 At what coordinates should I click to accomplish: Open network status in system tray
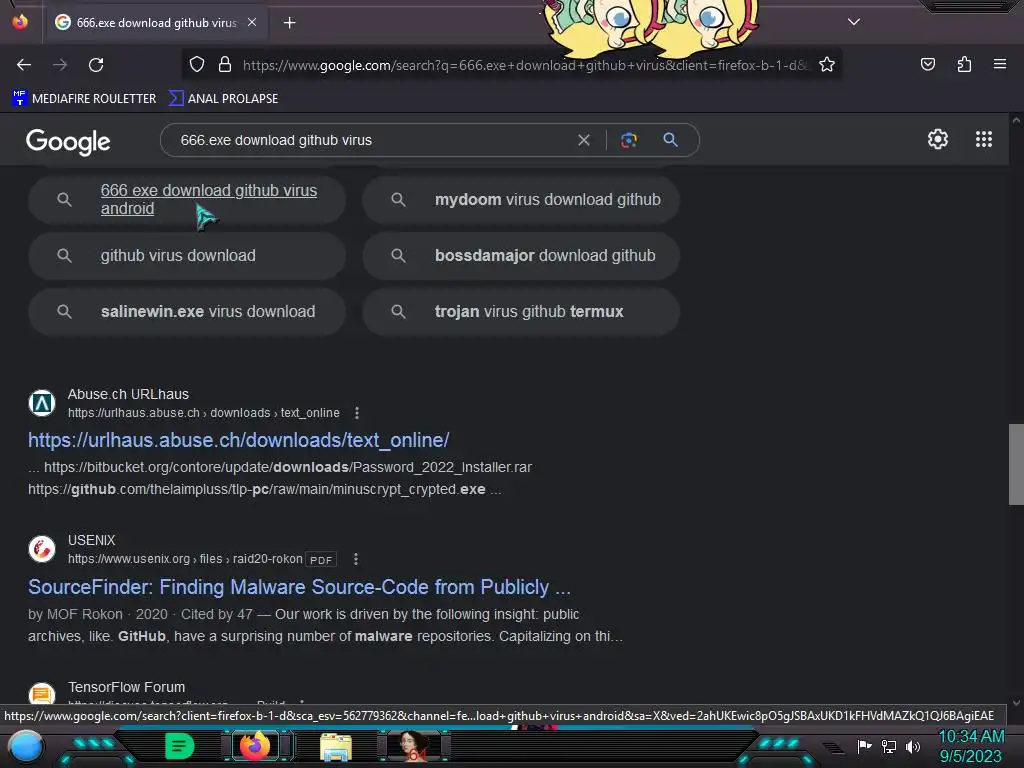tap(889, 746)
